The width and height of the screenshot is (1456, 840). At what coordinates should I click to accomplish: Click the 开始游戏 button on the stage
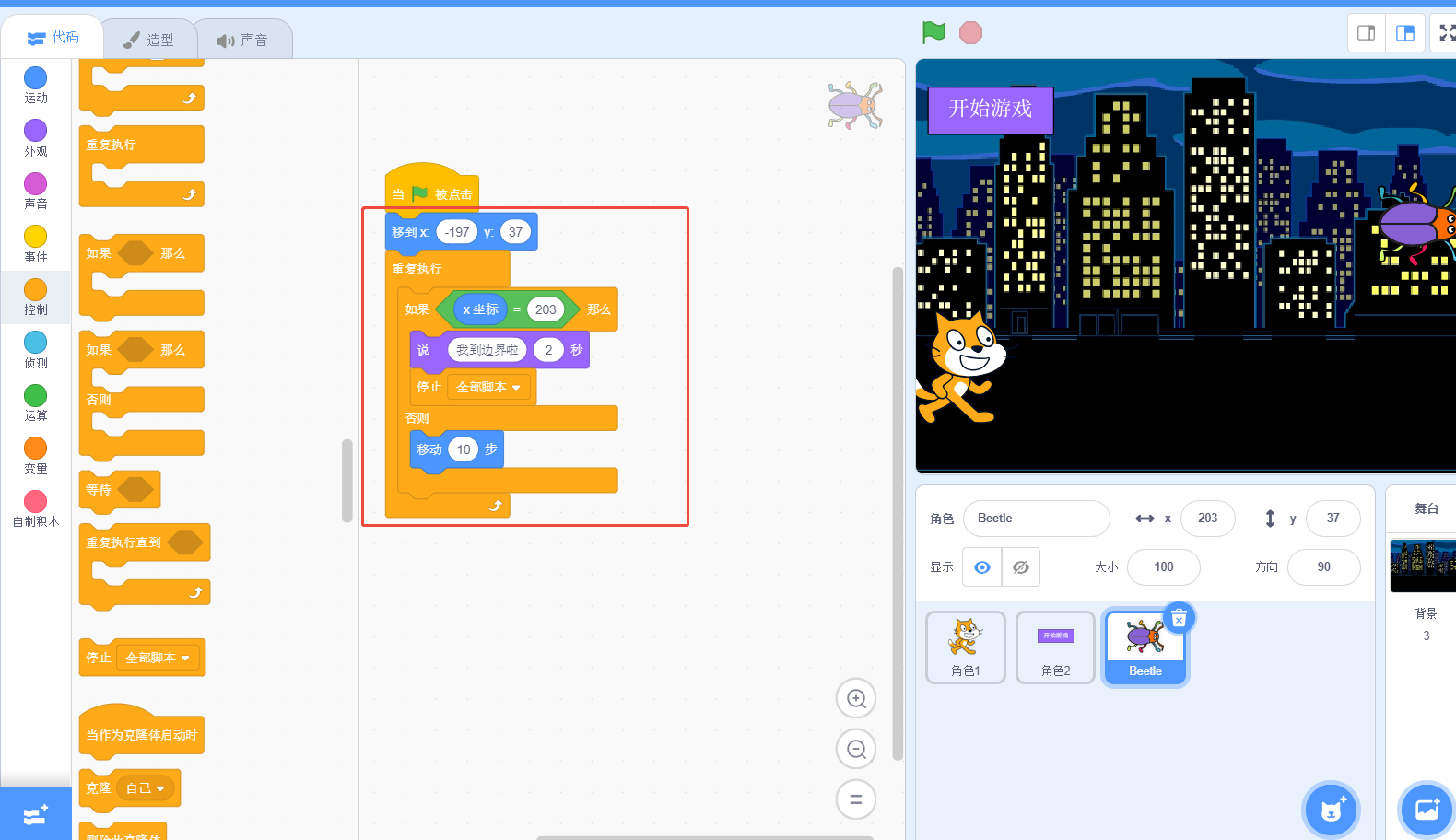pos(991,109)
